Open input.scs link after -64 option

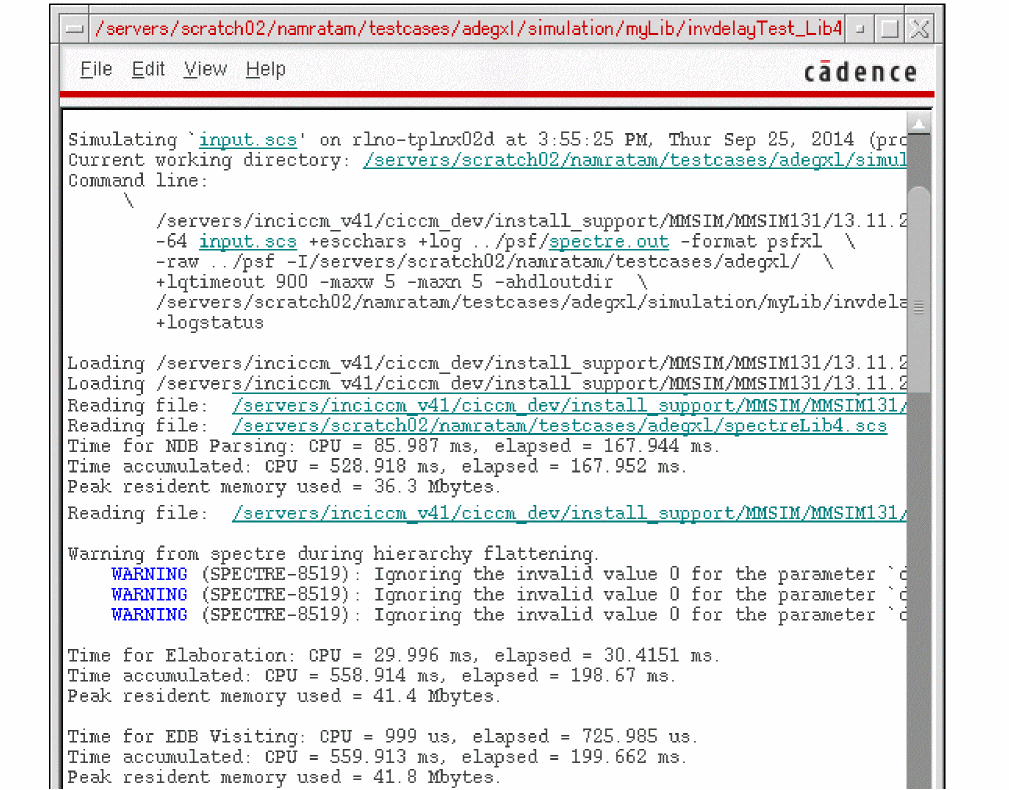pos(248,241)
